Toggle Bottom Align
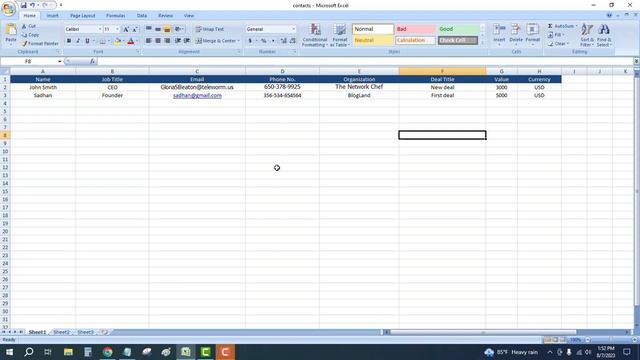This screenshot has height=360, width=640. click(x=167, y=29)
